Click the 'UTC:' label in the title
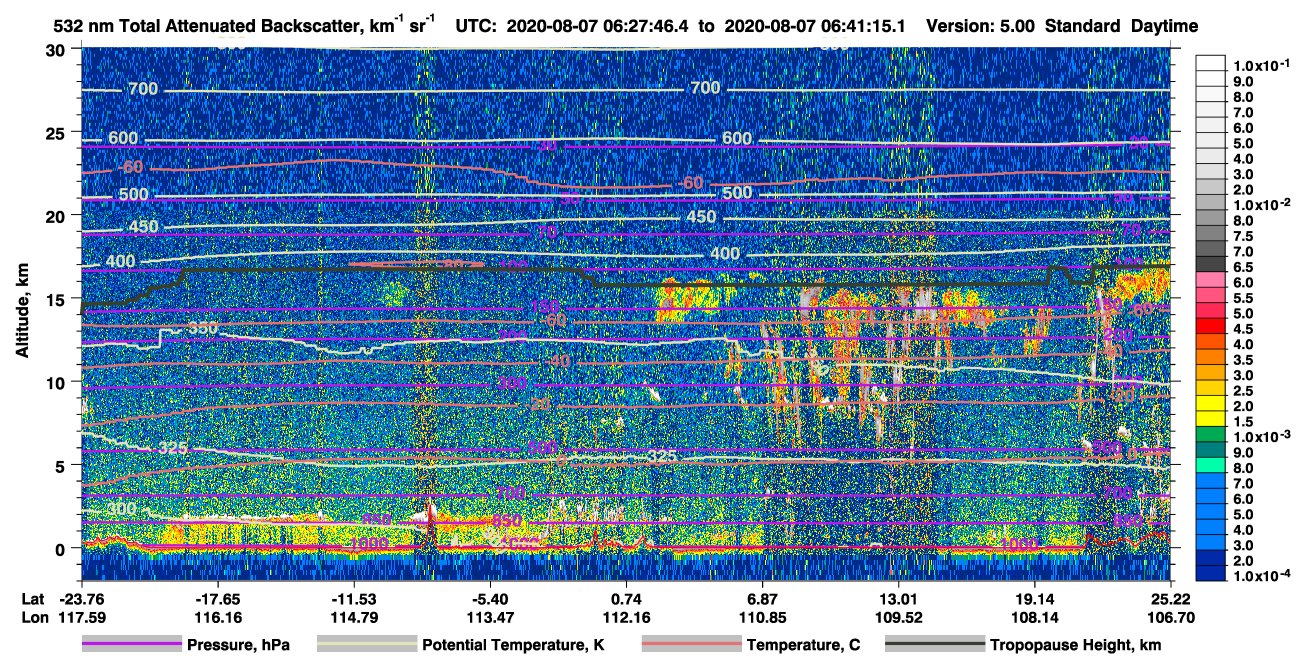 (x=477, y=26)
